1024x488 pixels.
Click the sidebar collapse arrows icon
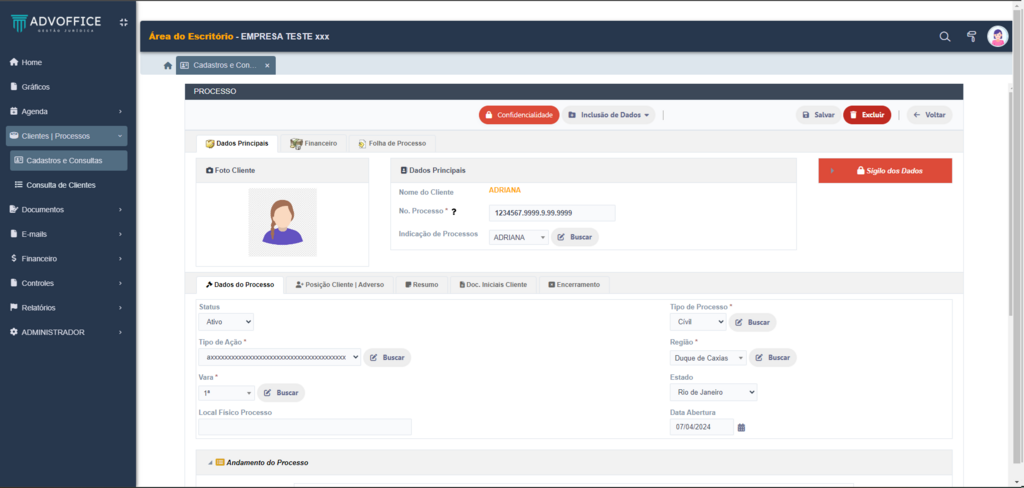[x=123, y=22]
